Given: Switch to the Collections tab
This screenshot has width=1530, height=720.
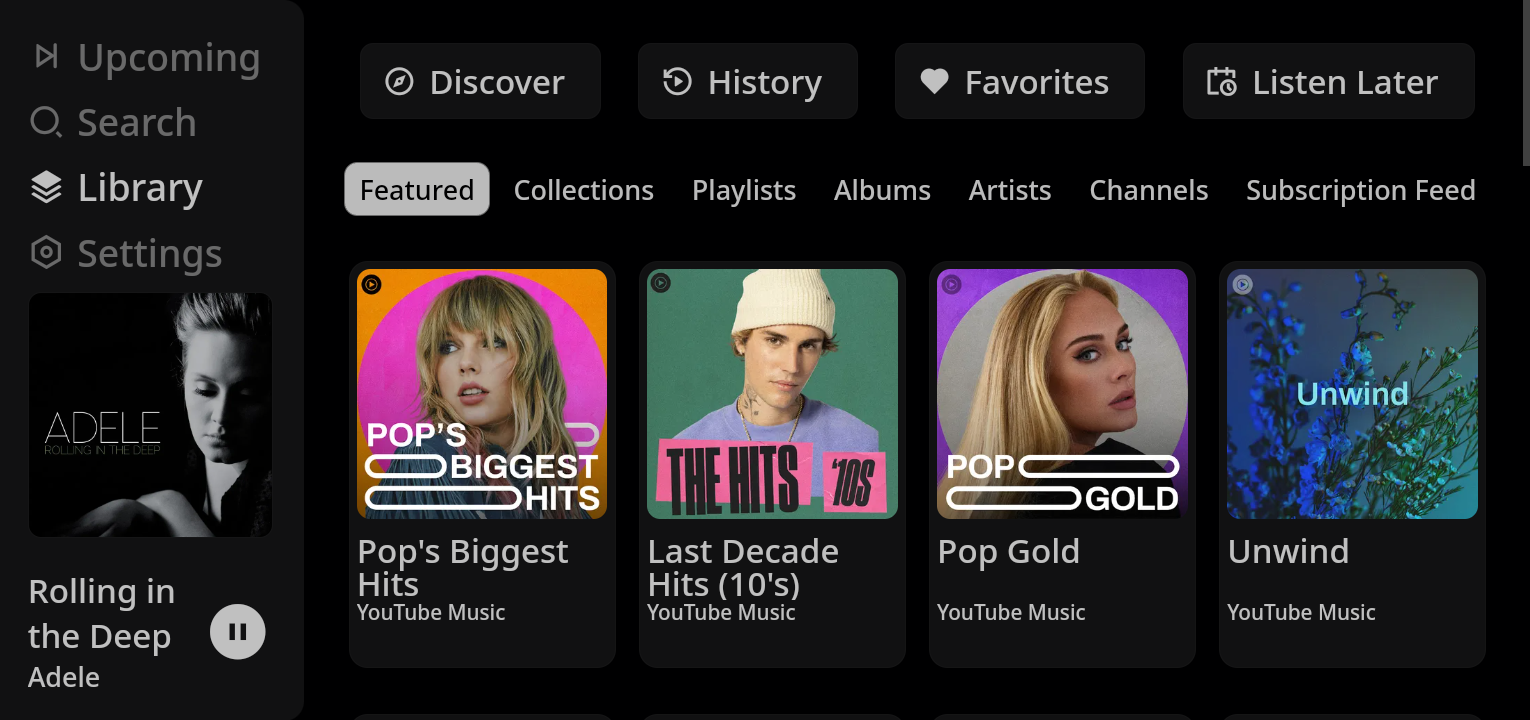Looking at the screenshot, I should click(x=583, y=190).
